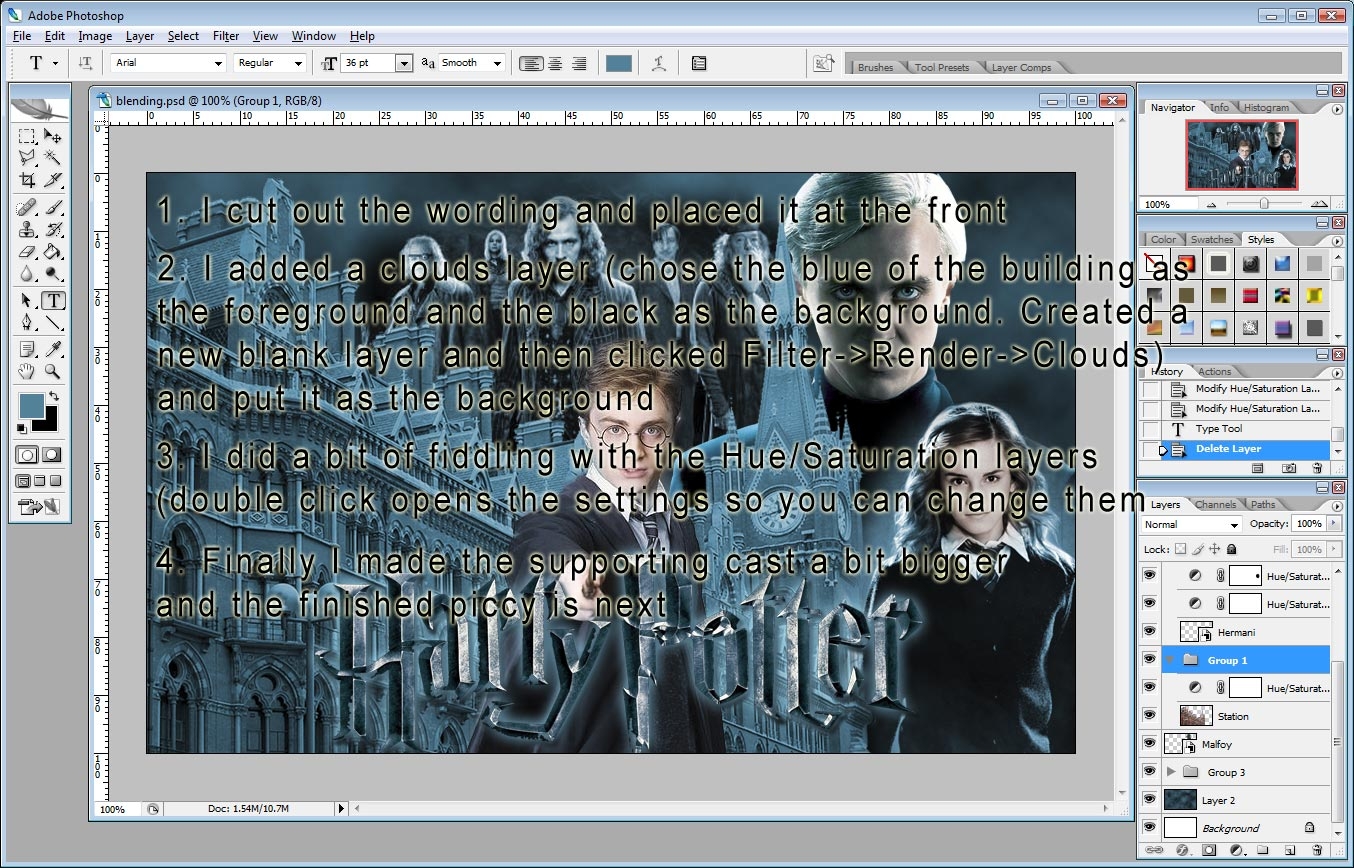Toggle Lock transparent pixels in Layers panel
The image size is (1354, 868).
pos(1180,549)
